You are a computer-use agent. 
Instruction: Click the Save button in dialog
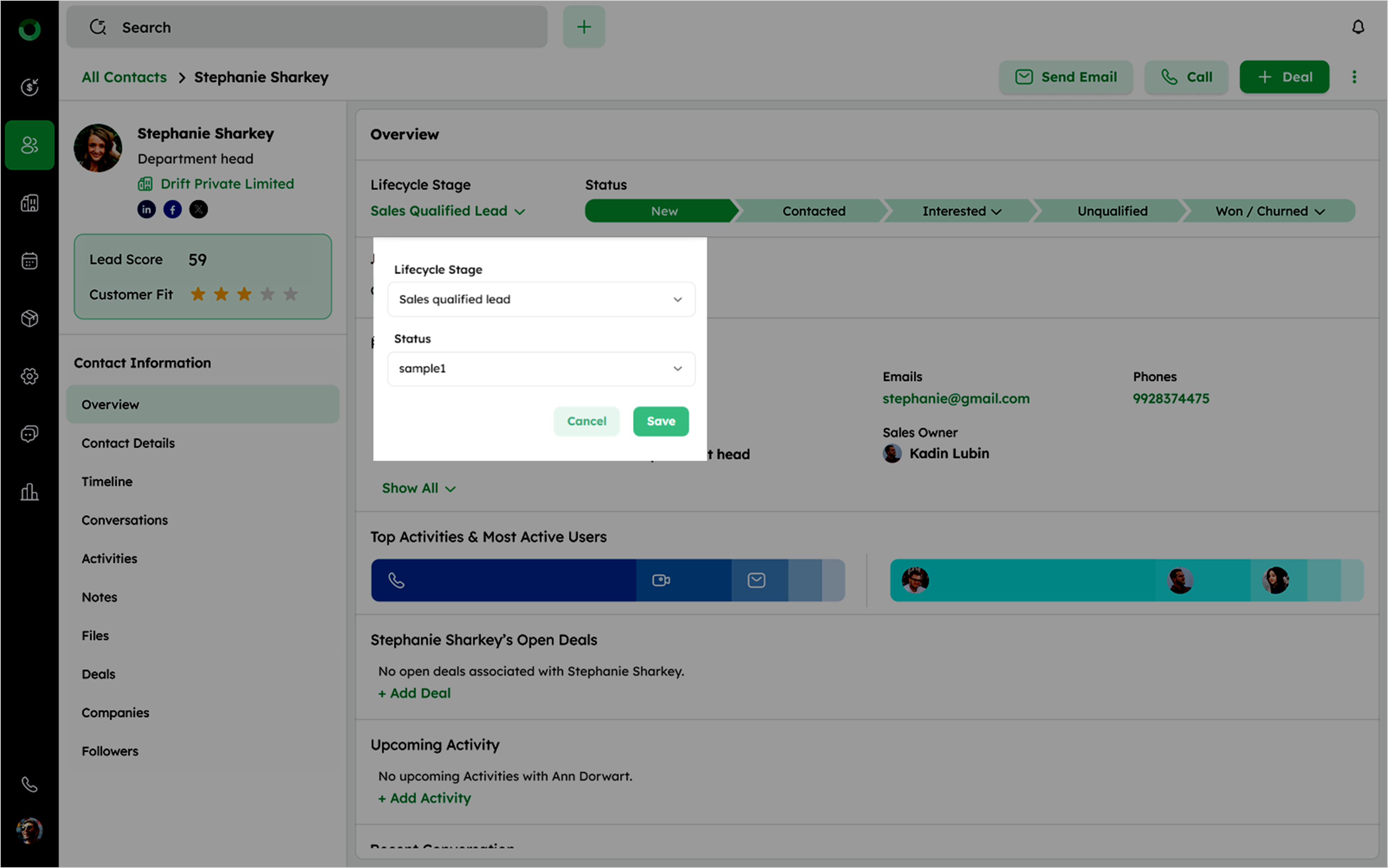661,421
